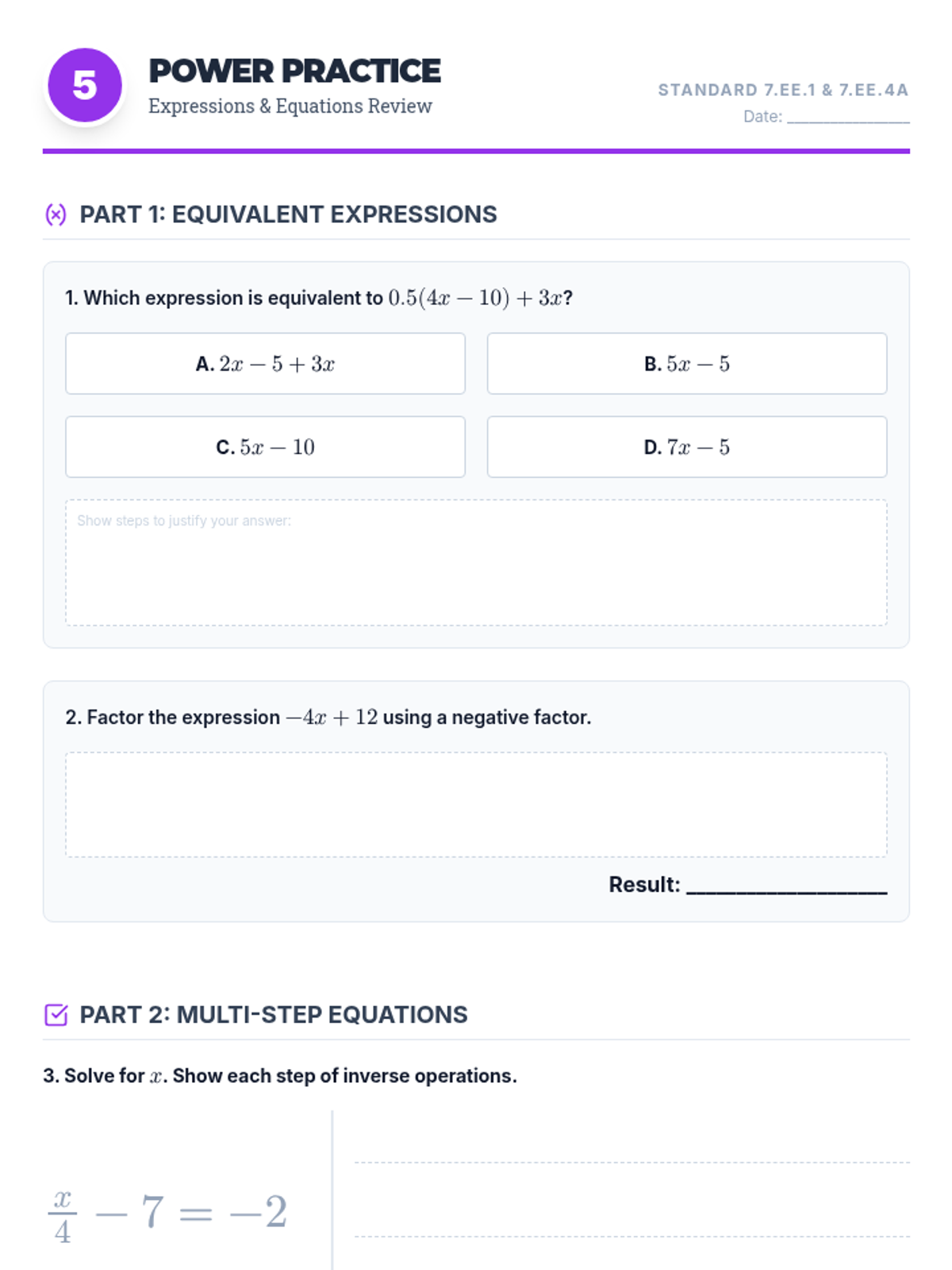The height and width of the screenshot is (1270, 952).
Task: Click the purple divider line under header
Action: click(x=476, y=151)
